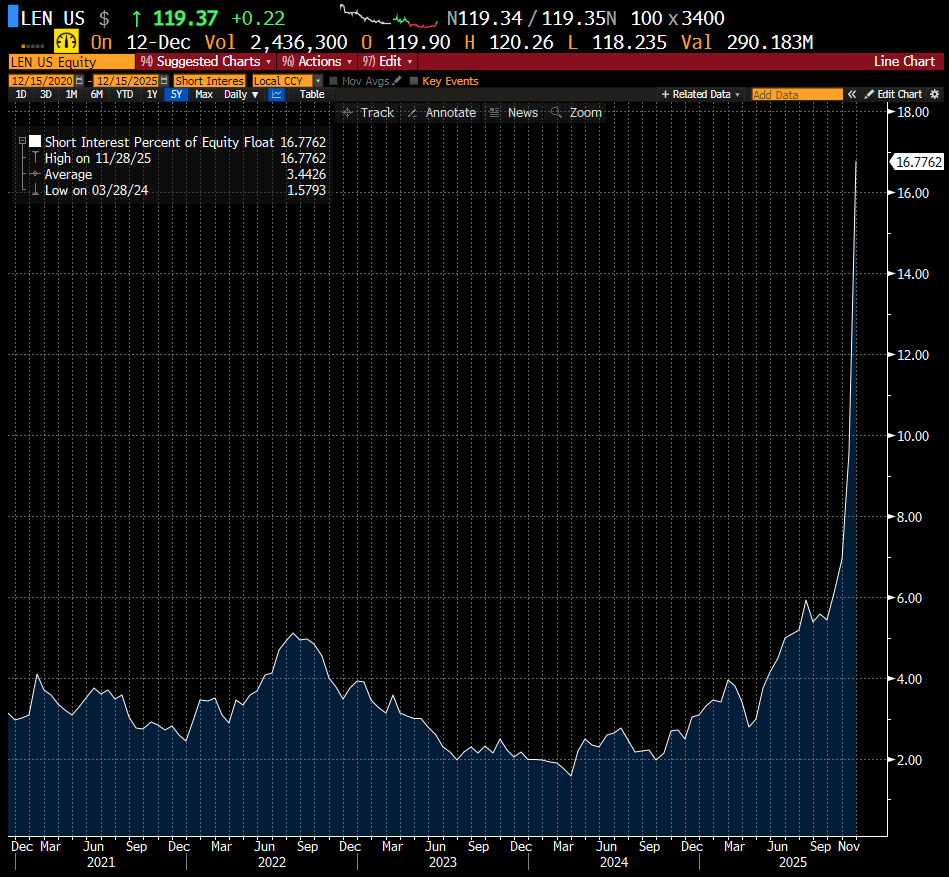Click the Track crosshair icon
The width and height of the screenshot is (949, 877).
click(x=347, y=113)
